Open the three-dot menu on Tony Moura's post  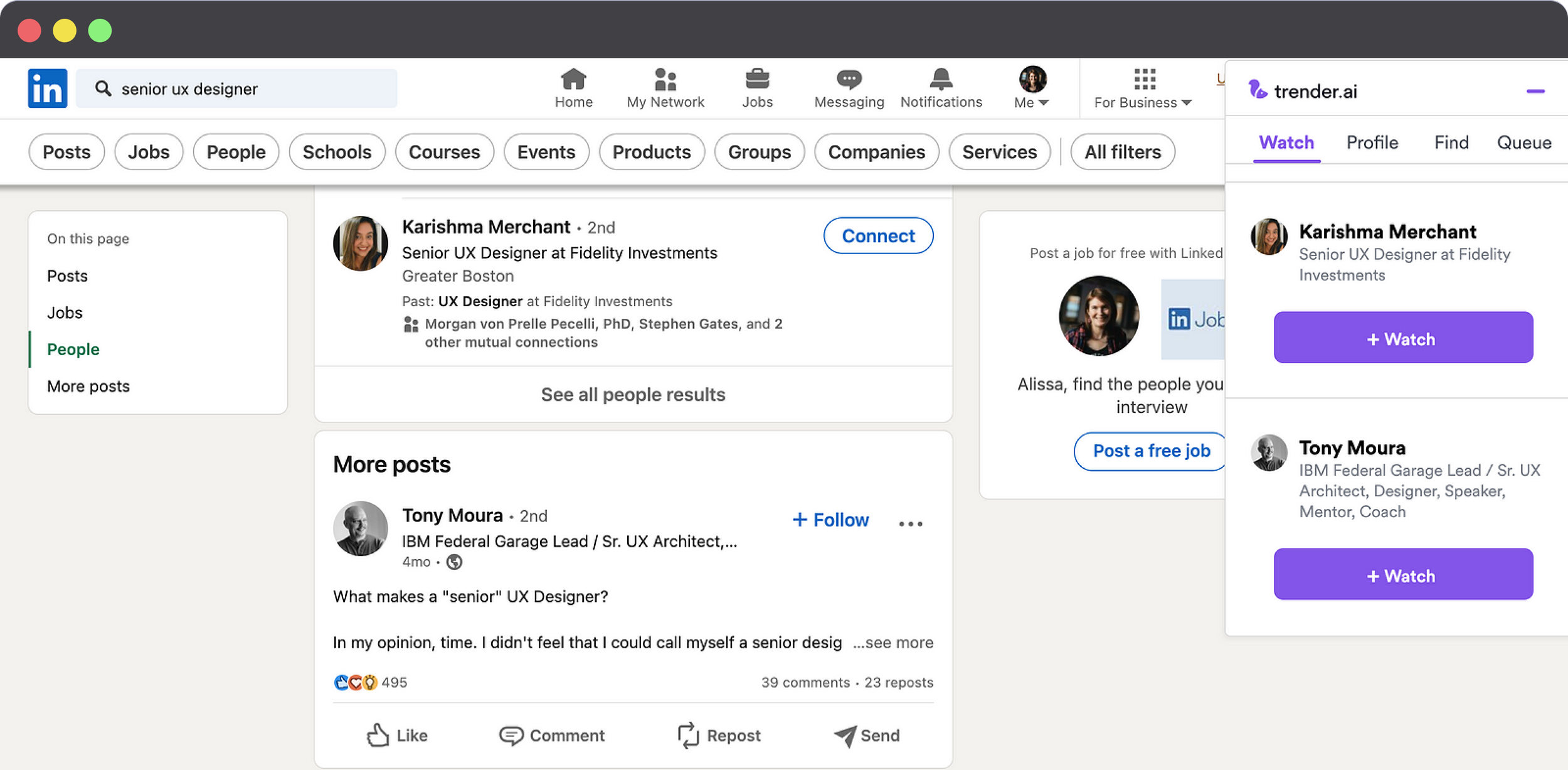(x=910, y=523)
